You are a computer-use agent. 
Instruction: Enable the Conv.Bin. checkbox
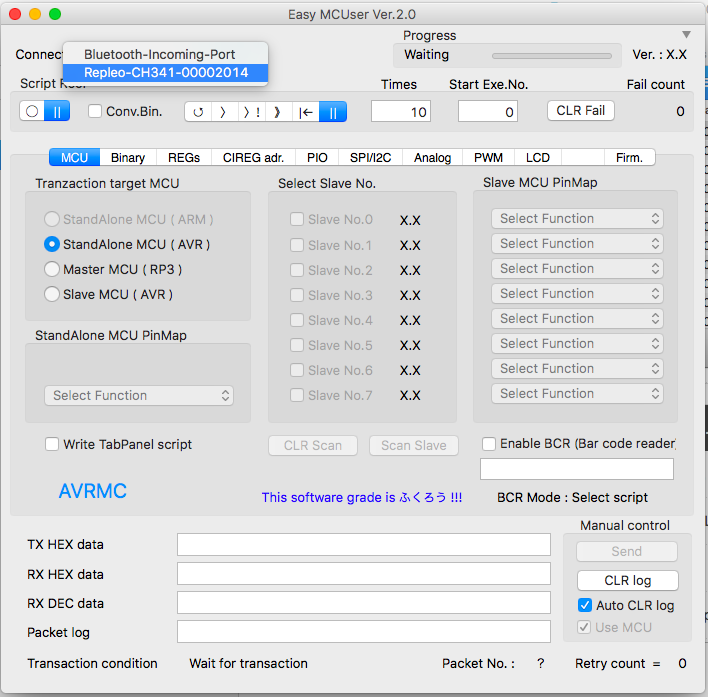coord(95,111)
